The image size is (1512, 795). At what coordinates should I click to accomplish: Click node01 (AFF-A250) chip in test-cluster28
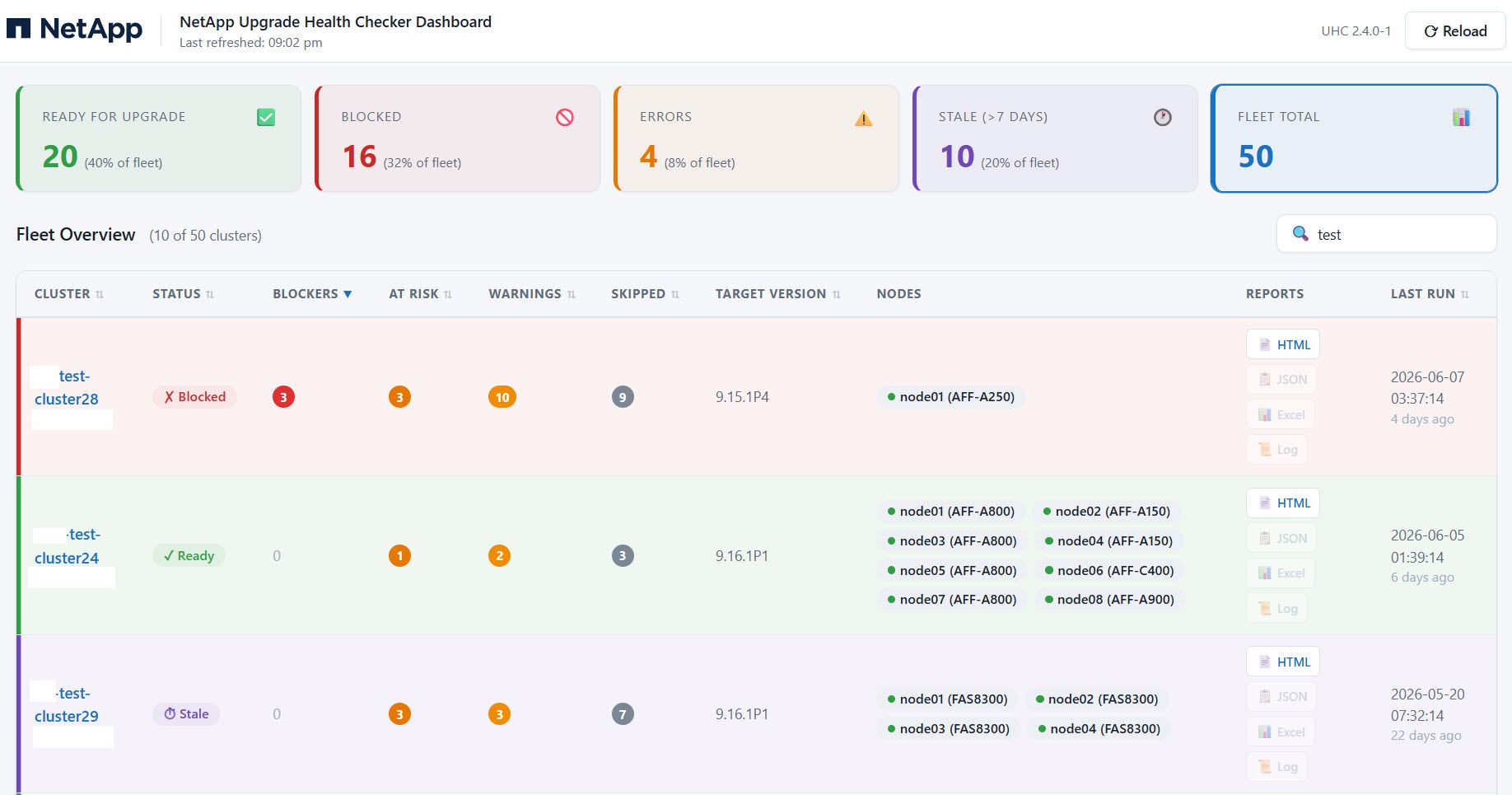pos(950,397)
